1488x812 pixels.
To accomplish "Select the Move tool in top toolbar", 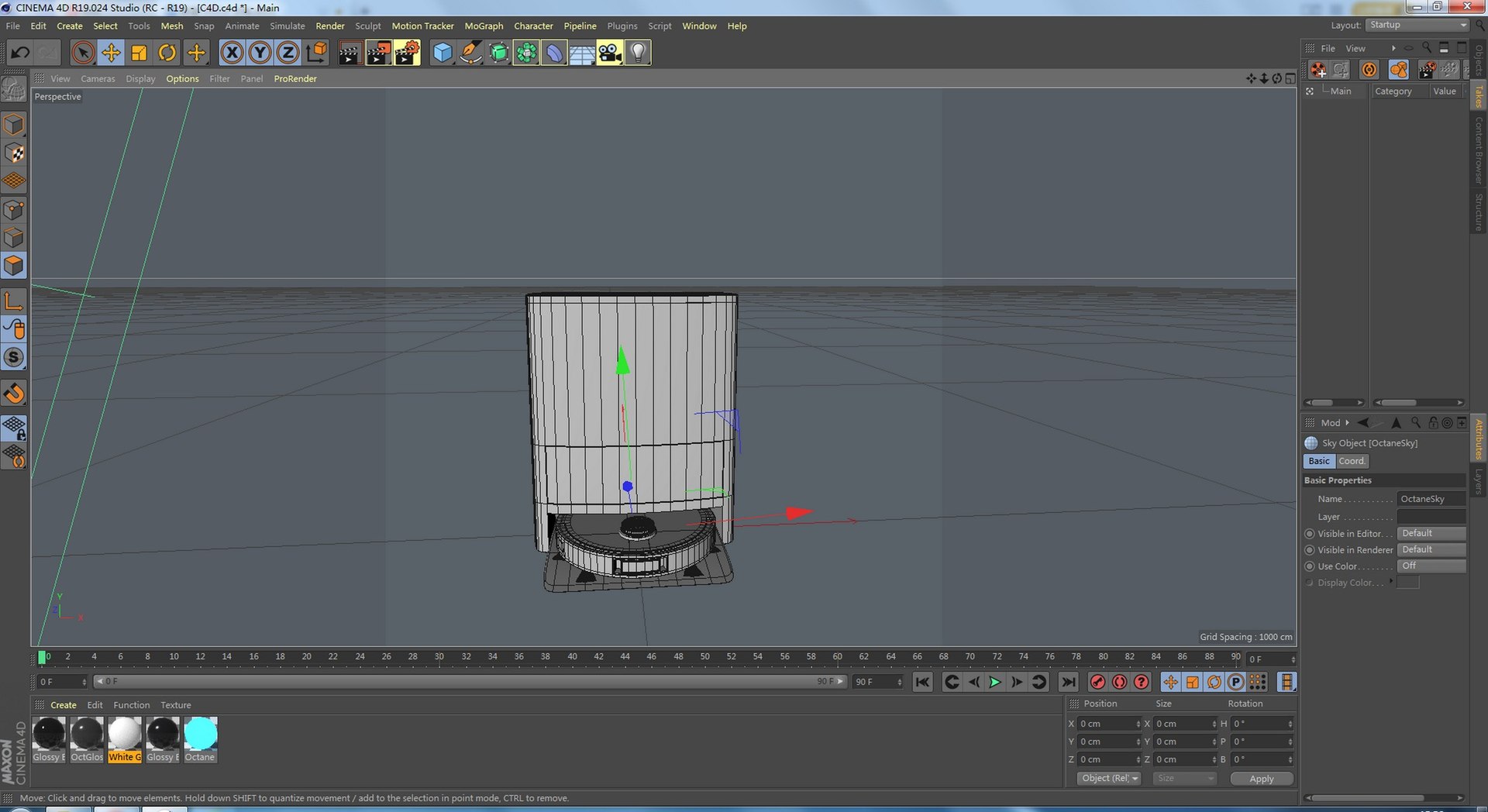I will pyautogui.click(x=111, y=53).
